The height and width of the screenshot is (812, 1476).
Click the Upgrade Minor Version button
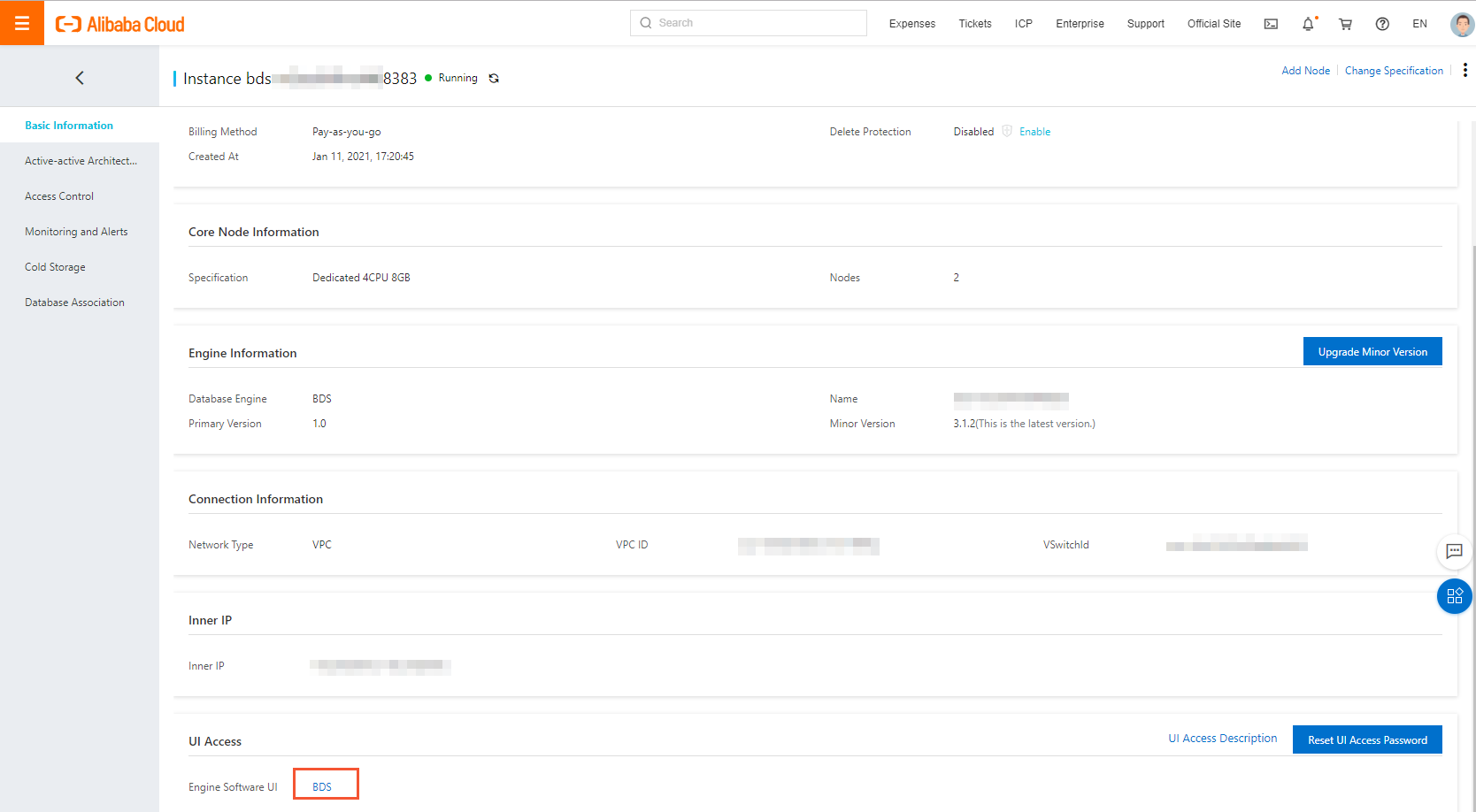click(1372, 351)
